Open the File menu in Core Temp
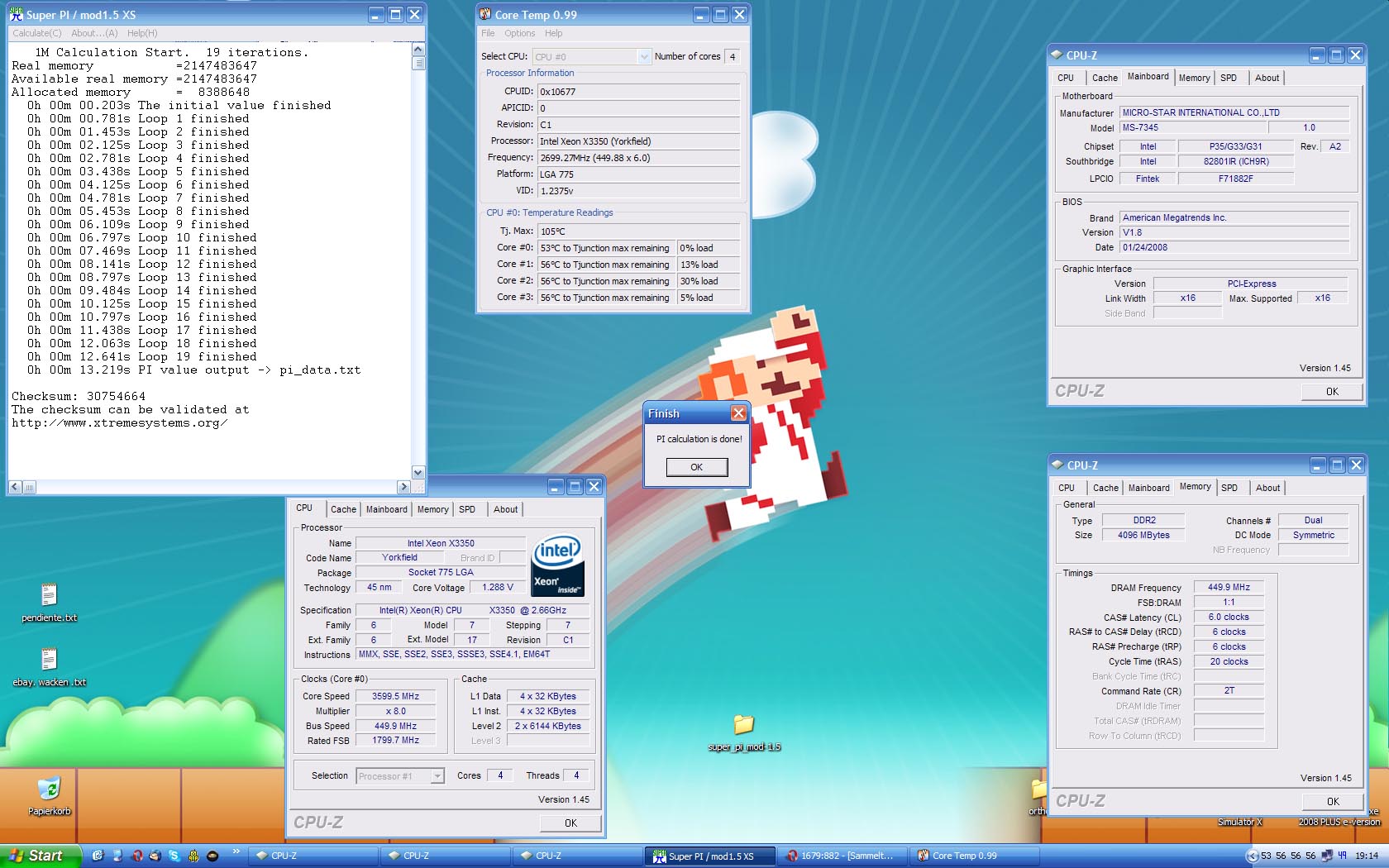The image size is (1389, 868). pyautogui.click(x=488, y=33)
